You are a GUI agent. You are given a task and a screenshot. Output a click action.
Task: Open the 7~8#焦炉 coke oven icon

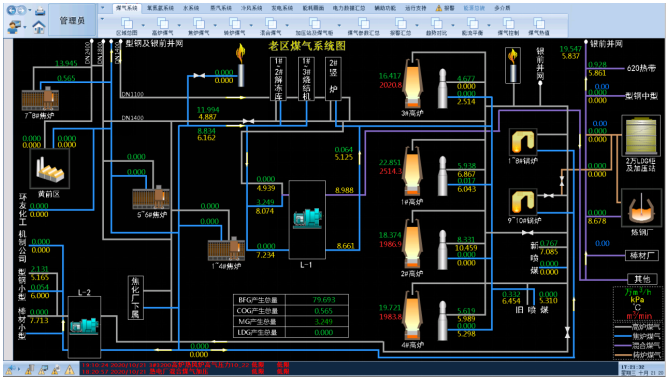[40, 98]
